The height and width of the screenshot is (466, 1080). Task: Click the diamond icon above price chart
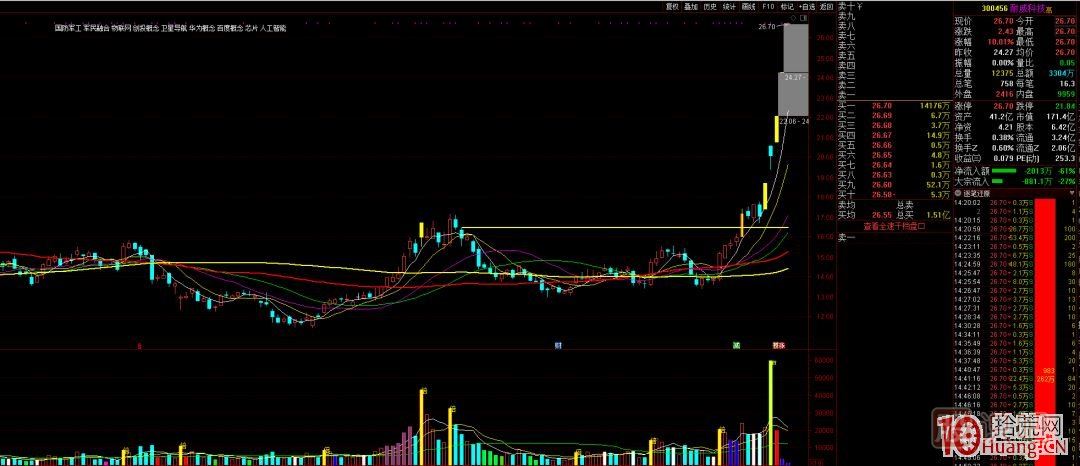click(792, 18)
